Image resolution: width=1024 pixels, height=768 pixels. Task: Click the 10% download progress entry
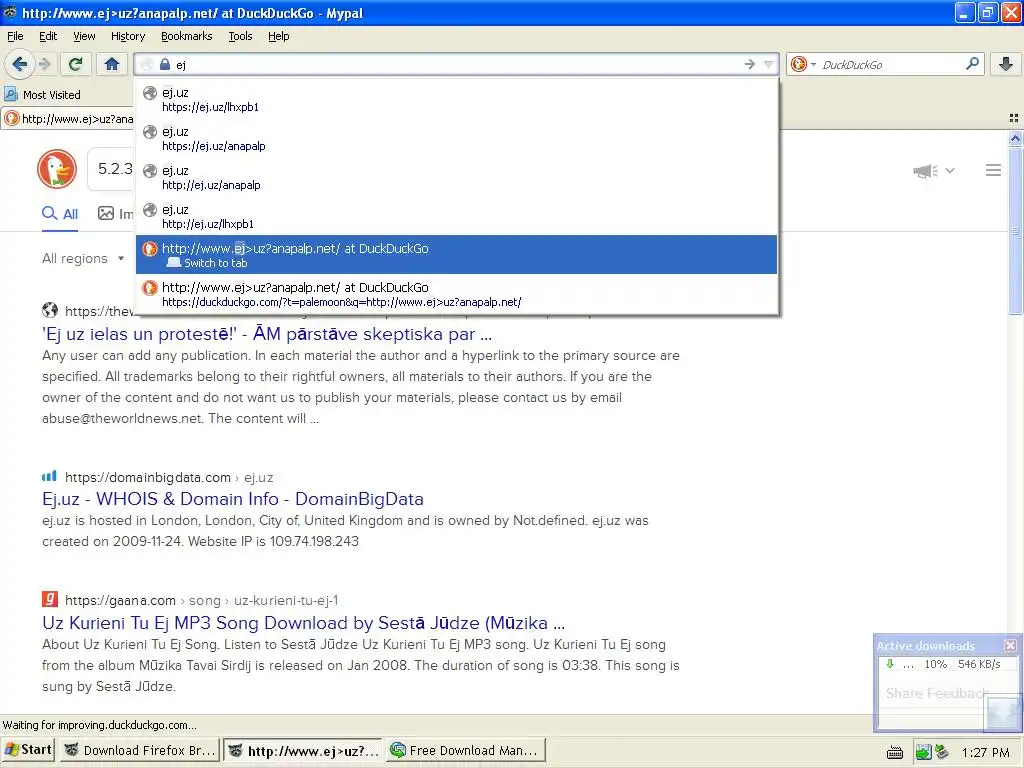pos(948,664)
